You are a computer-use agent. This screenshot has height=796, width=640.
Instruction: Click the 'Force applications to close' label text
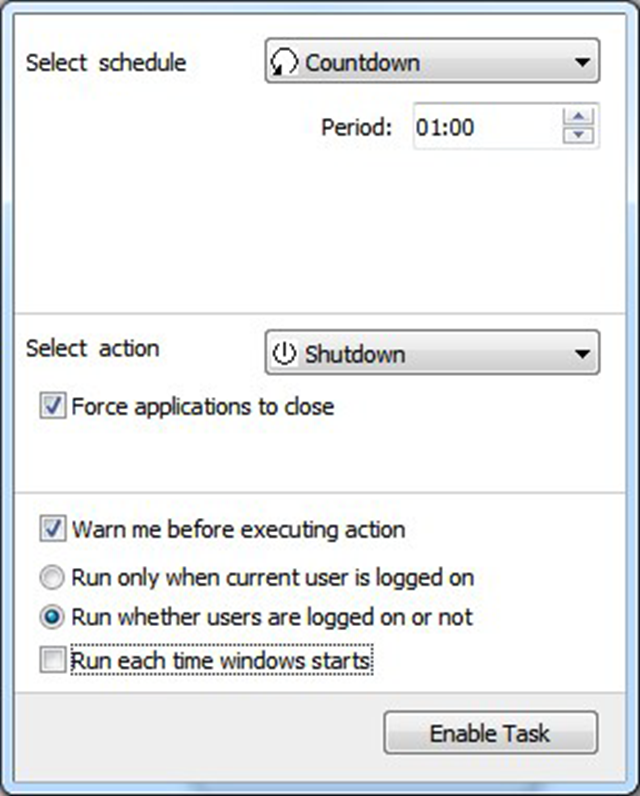point(203,407)
